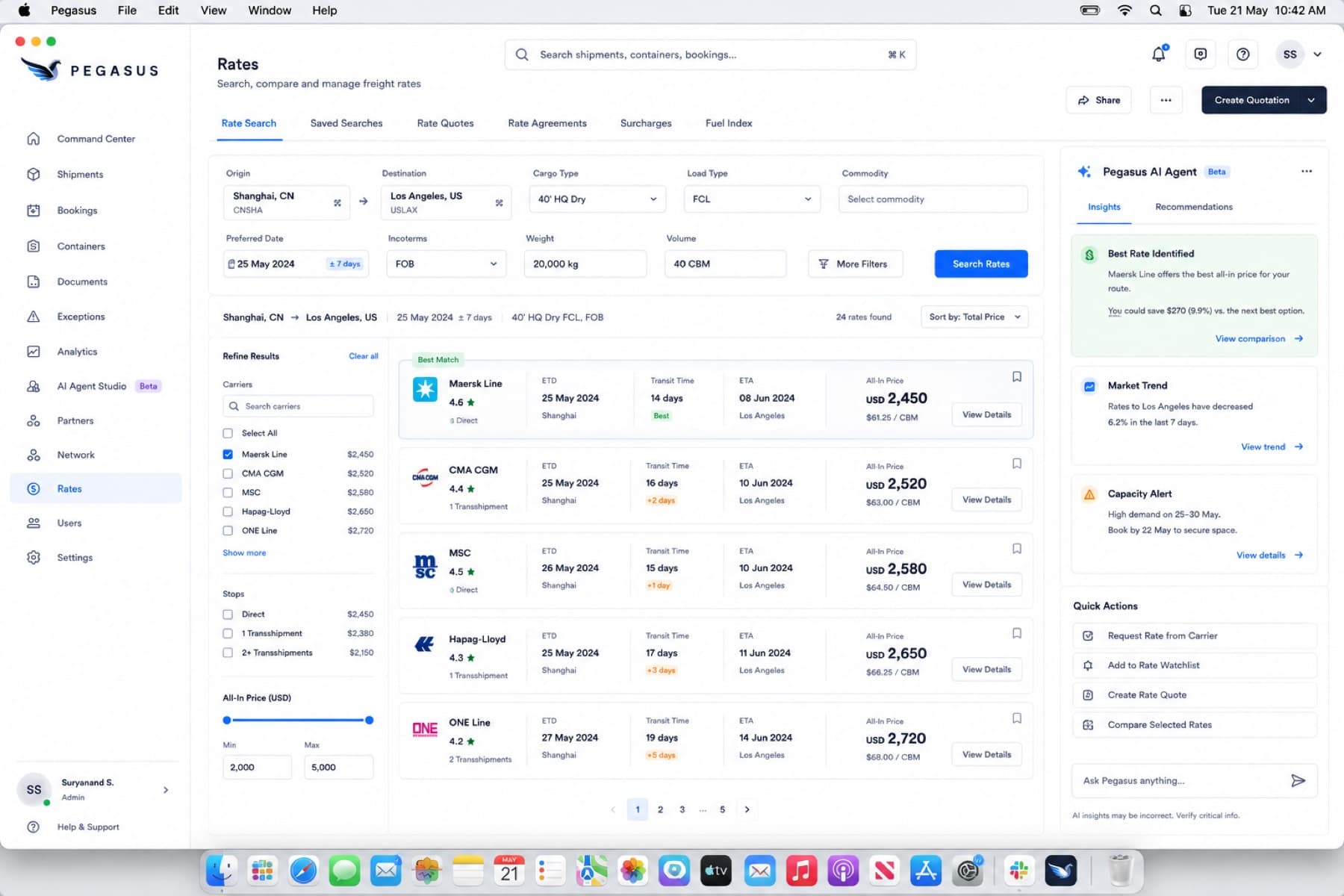Tick the Select All carriers checkbox
Screen dimensions: 1344x896
pos(228,433)
